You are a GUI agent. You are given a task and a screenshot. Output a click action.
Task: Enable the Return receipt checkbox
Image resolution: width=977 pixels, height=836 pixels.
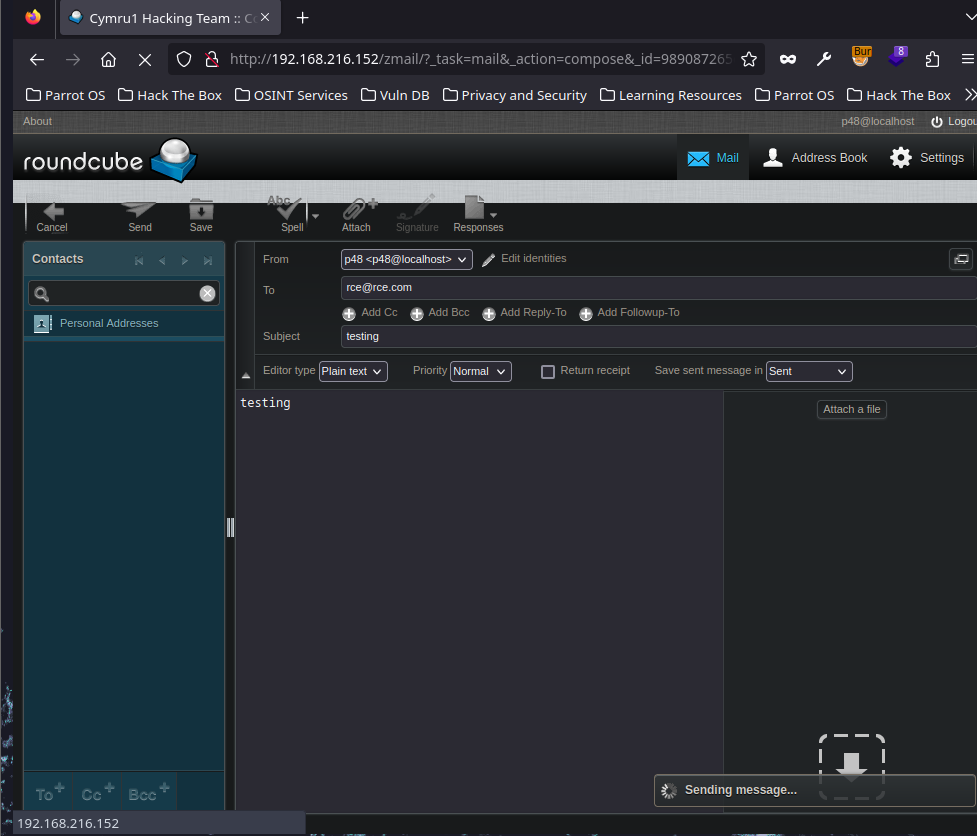click(548, 372)
